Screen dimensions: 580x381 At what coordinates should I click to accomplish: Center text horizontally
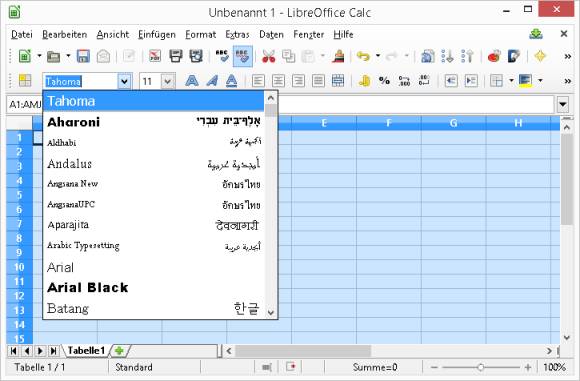point(278,81)
